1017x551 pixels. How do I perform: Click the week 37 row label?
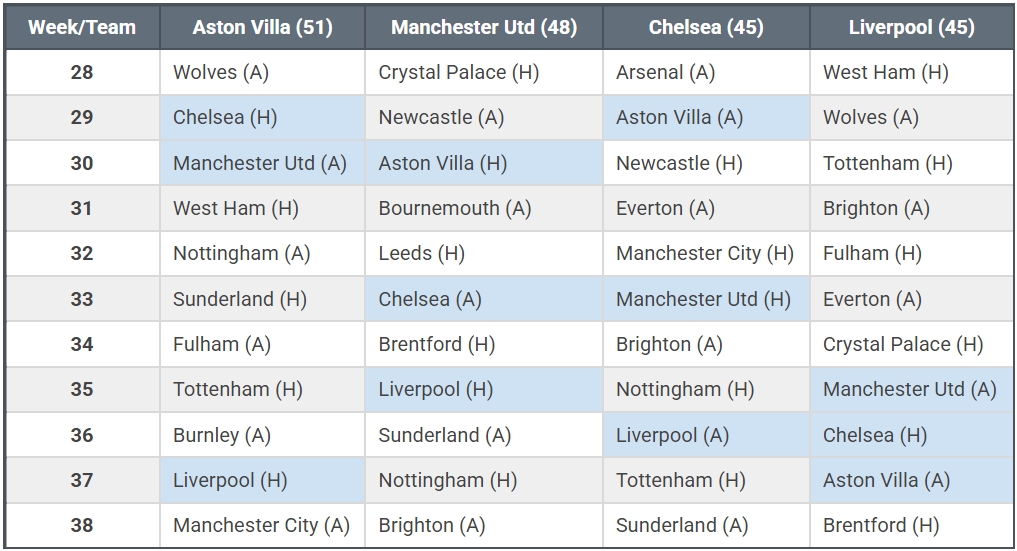(x=82, y=480)
